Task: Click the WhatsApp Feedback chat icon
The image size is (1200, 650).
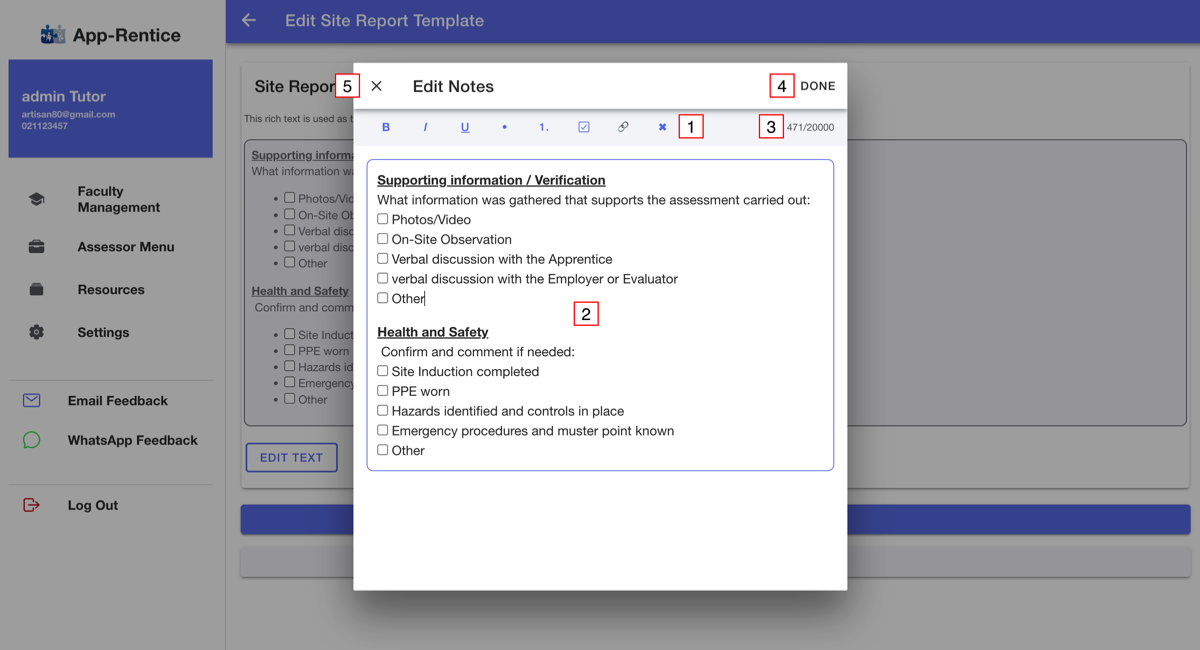Action: 32,440
